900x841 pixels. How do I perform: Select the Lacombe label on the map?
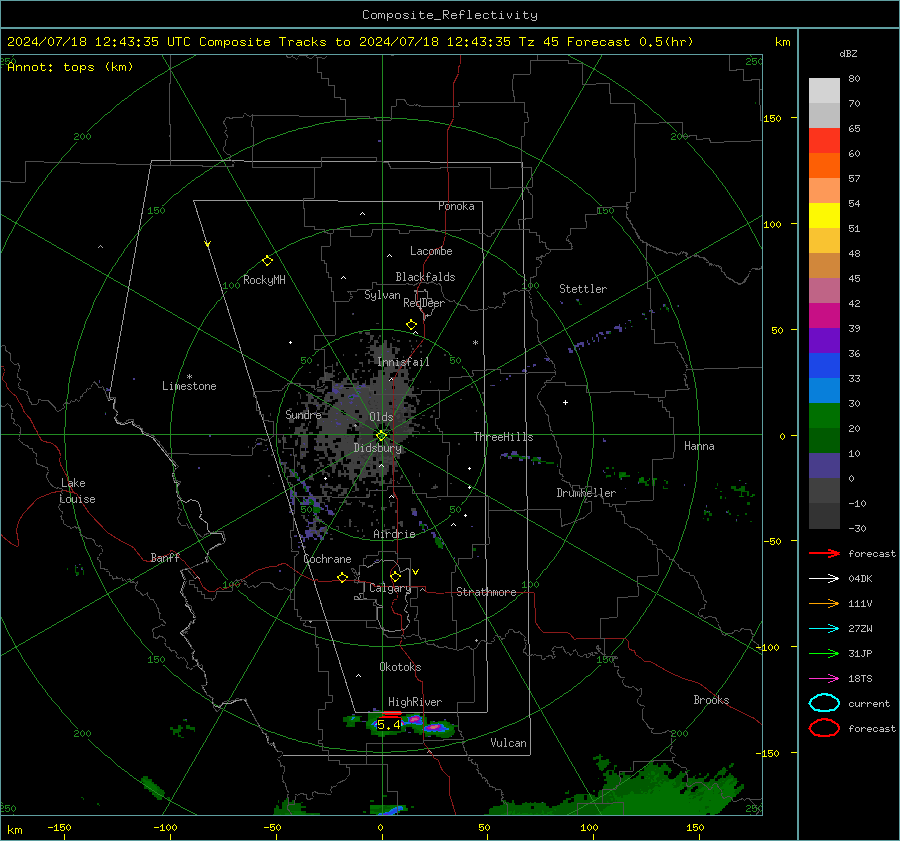coord(431,251)
